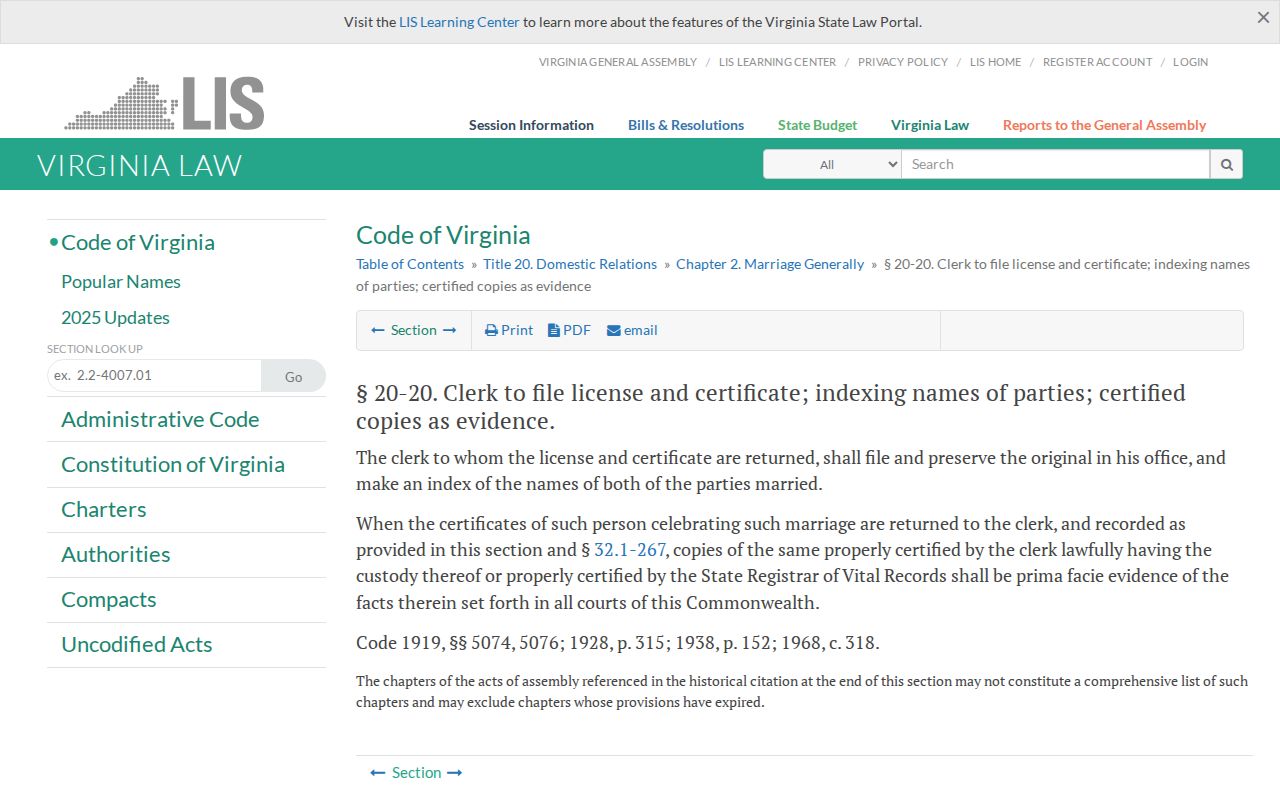1280x800 pixels.
Task: Open Popular Names in sidebar
Action: click(121, 282)
